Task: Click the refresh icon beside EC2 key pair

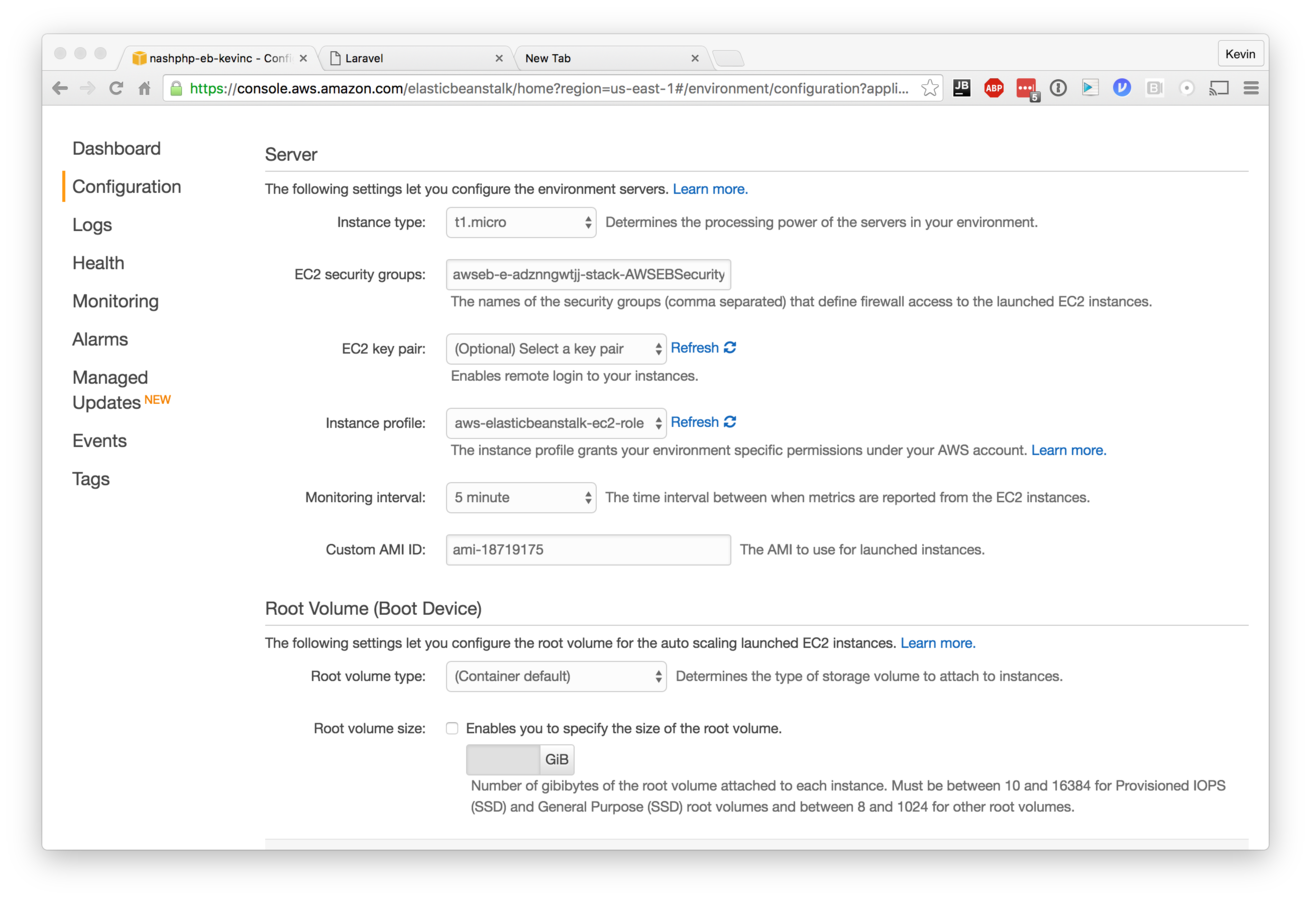Action: coord(730,348)
